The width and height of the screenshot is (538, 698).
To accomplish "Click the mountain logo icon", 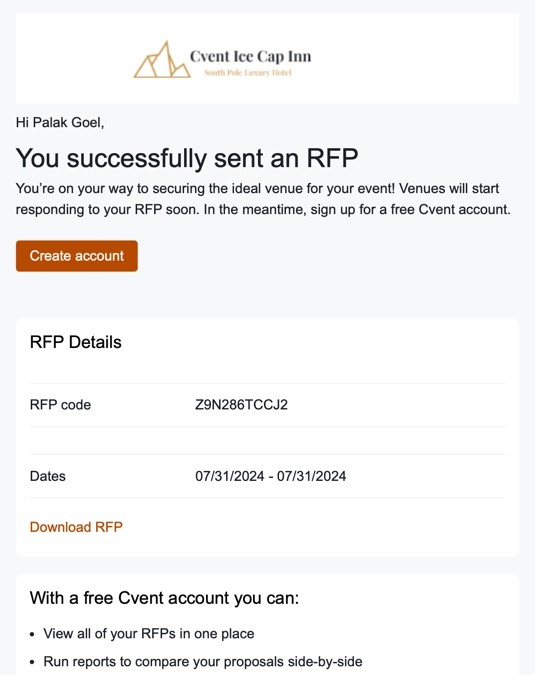I will [162, 60].
